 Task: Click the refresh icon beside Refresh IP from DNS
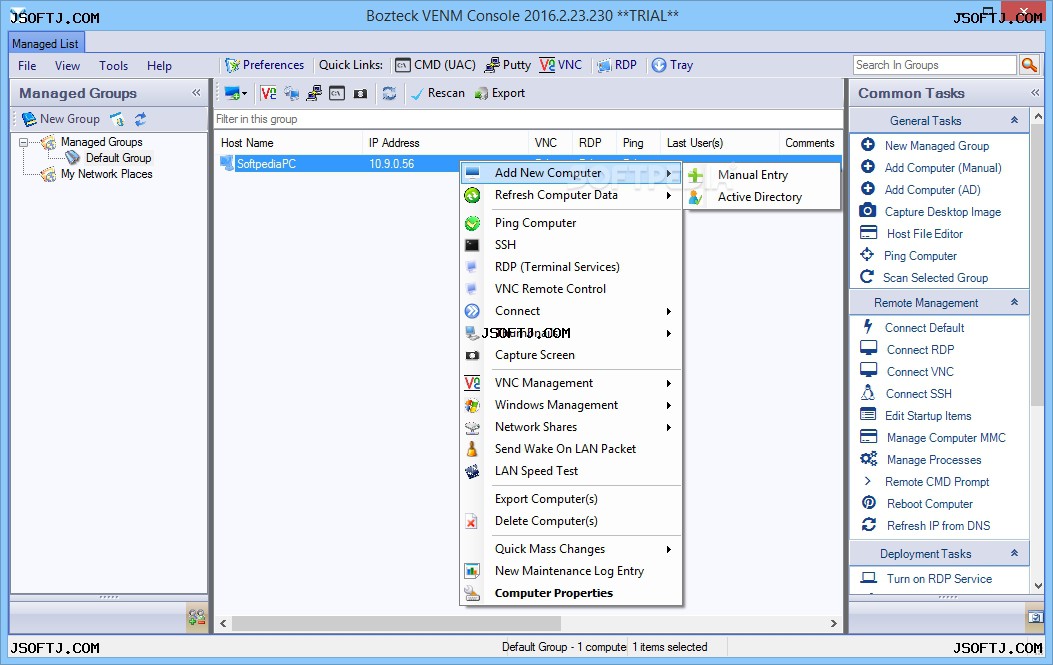[x=868, y=525]
